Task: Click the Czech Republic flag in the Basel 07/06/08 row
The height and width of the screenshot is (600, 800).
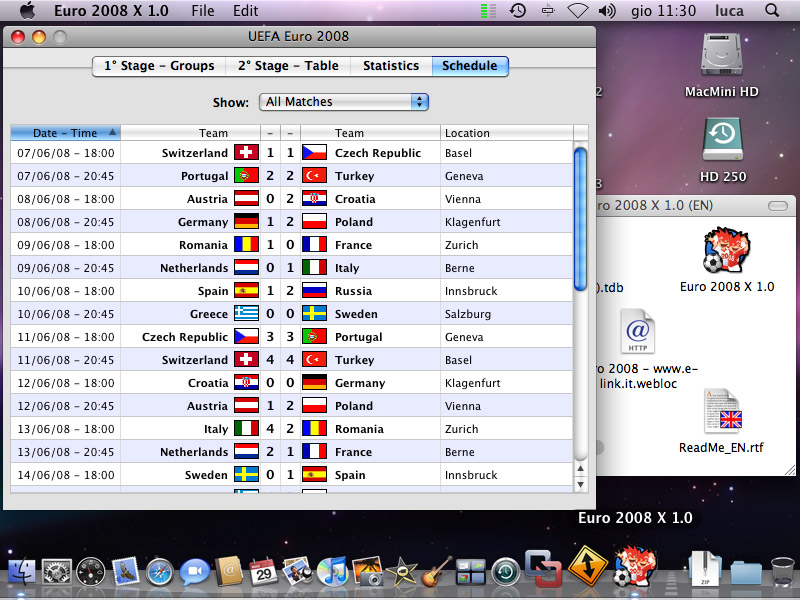Action: coord(314,152)
